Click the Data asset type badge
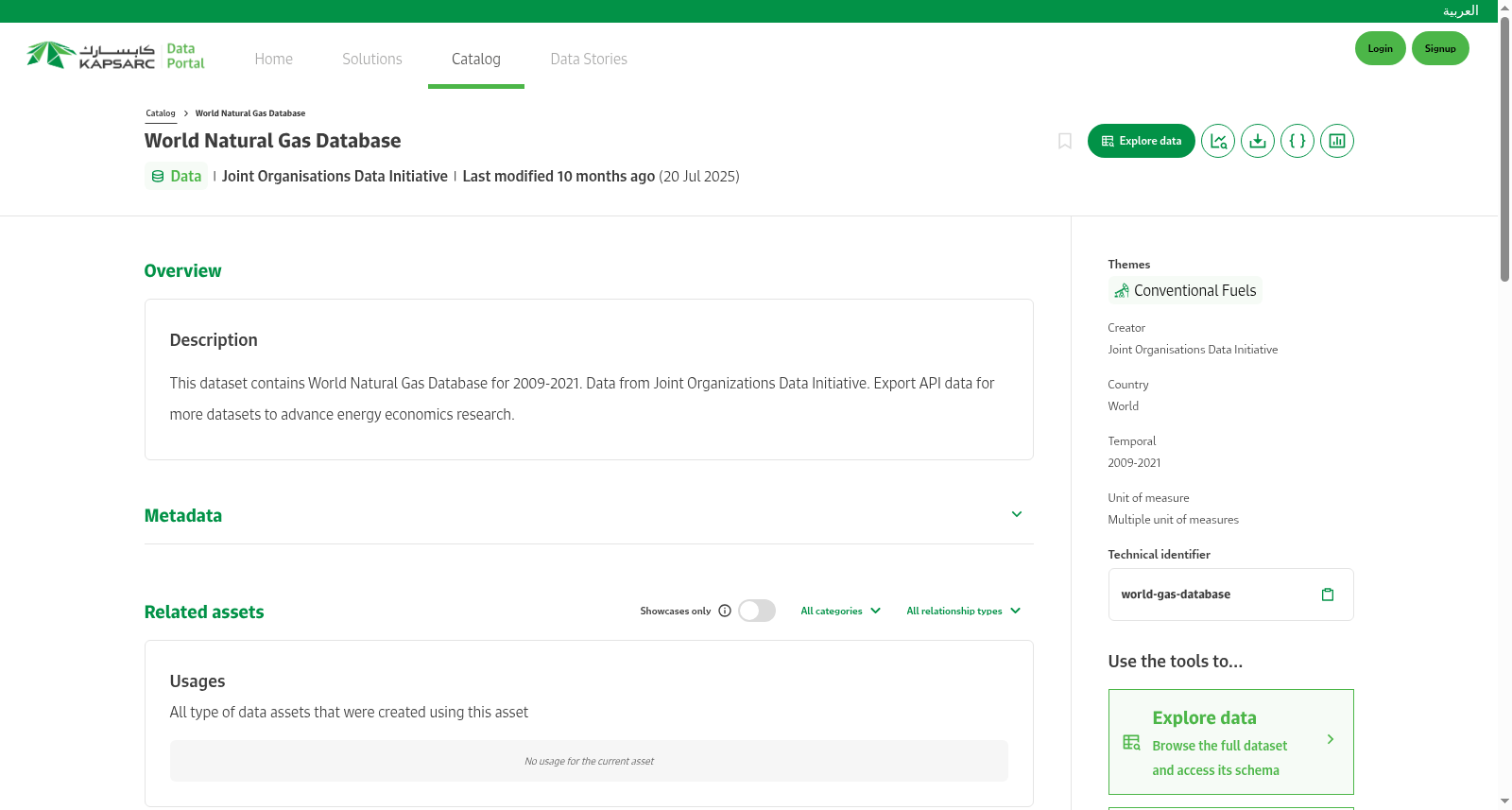1512x810 pixels. [177, 176]
